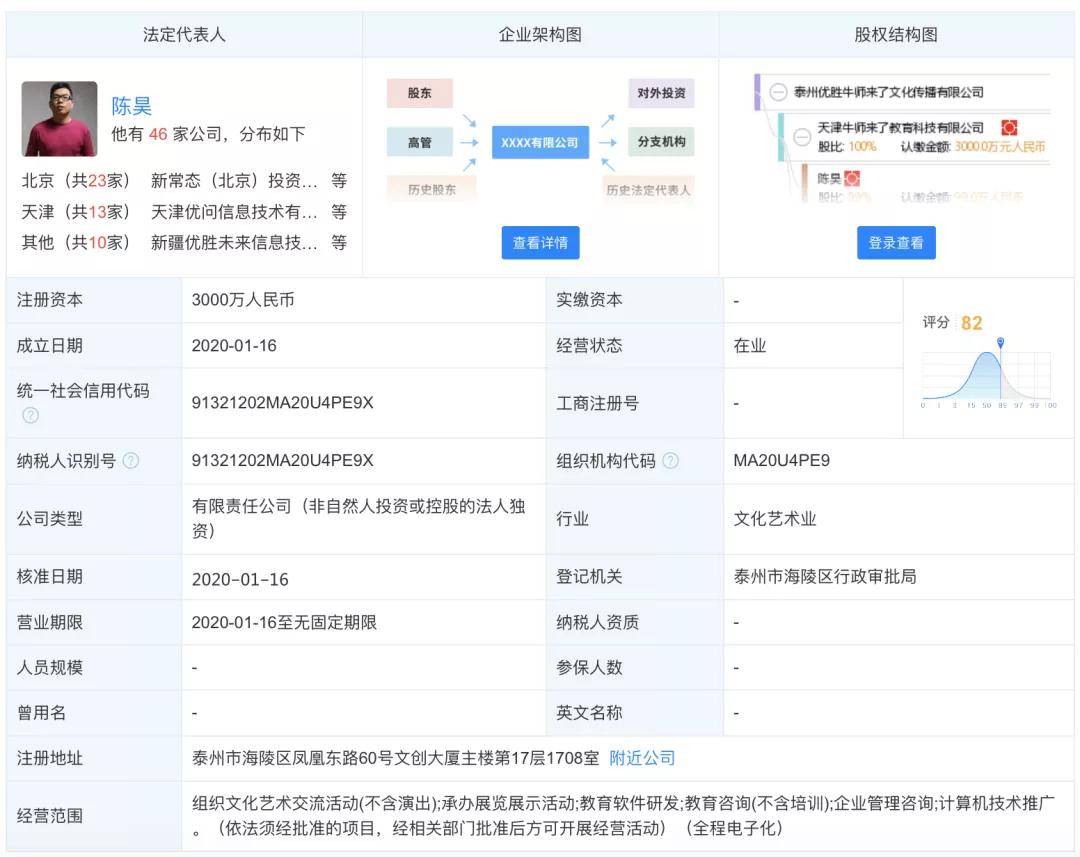Click the 登录查看 button

895,242
